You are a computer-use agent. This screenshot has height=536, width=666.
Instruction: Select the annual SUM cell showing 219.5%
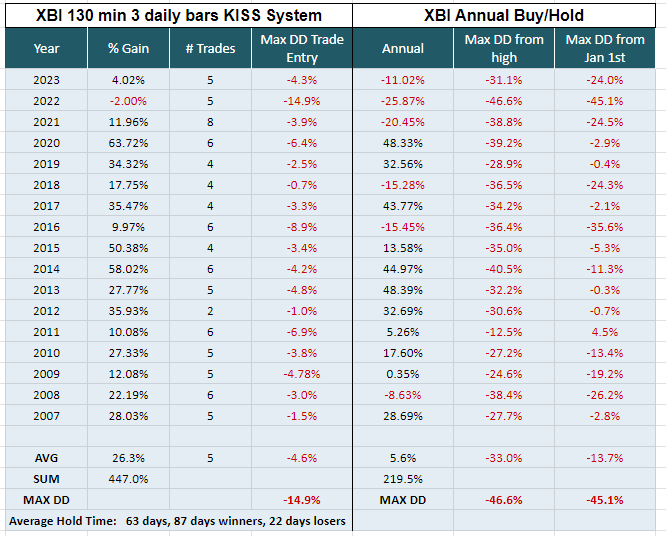[403, 478]
